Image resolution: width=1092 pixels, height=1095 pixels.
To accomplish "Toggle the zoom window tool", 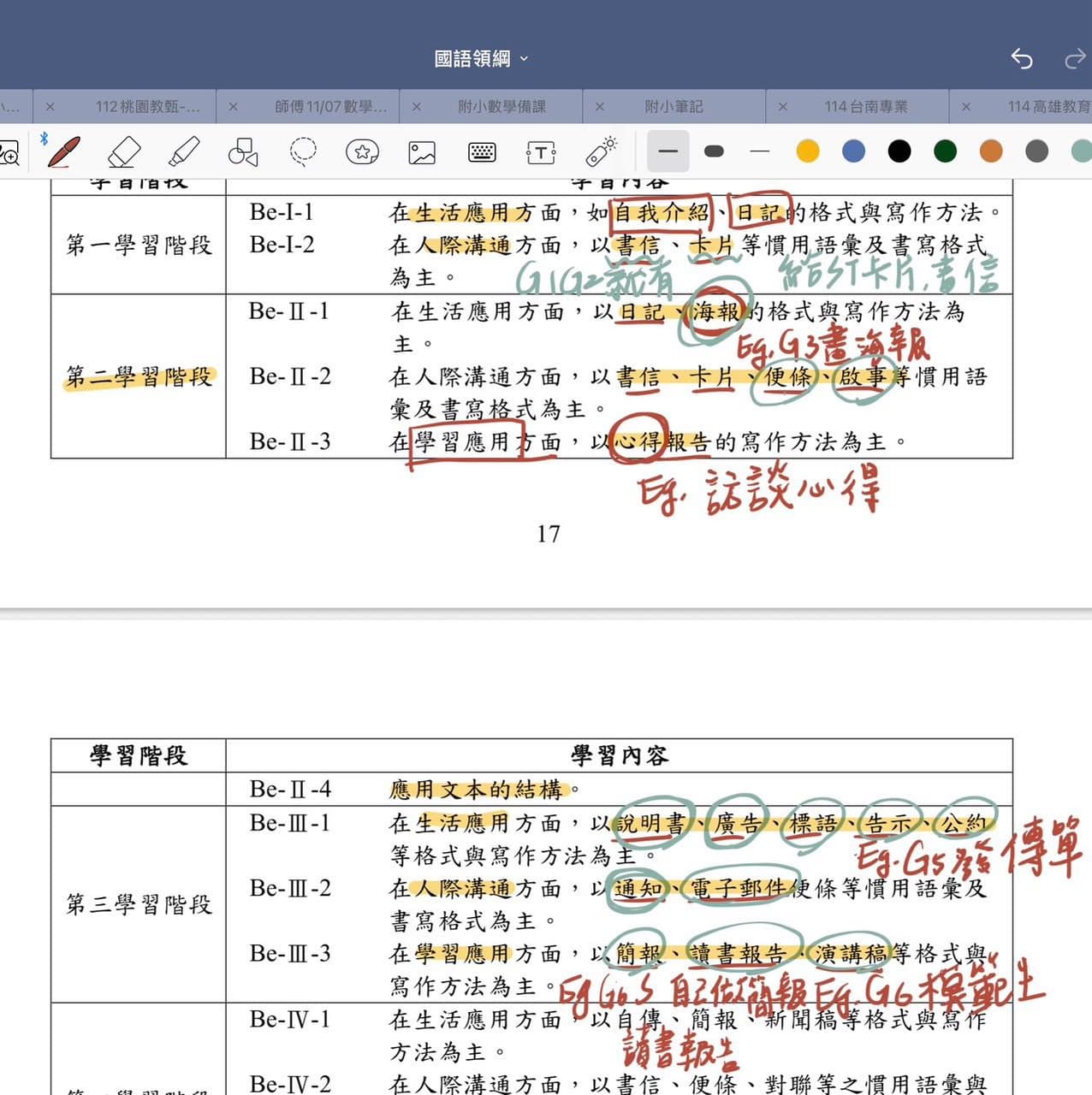I will coord(9,153).
